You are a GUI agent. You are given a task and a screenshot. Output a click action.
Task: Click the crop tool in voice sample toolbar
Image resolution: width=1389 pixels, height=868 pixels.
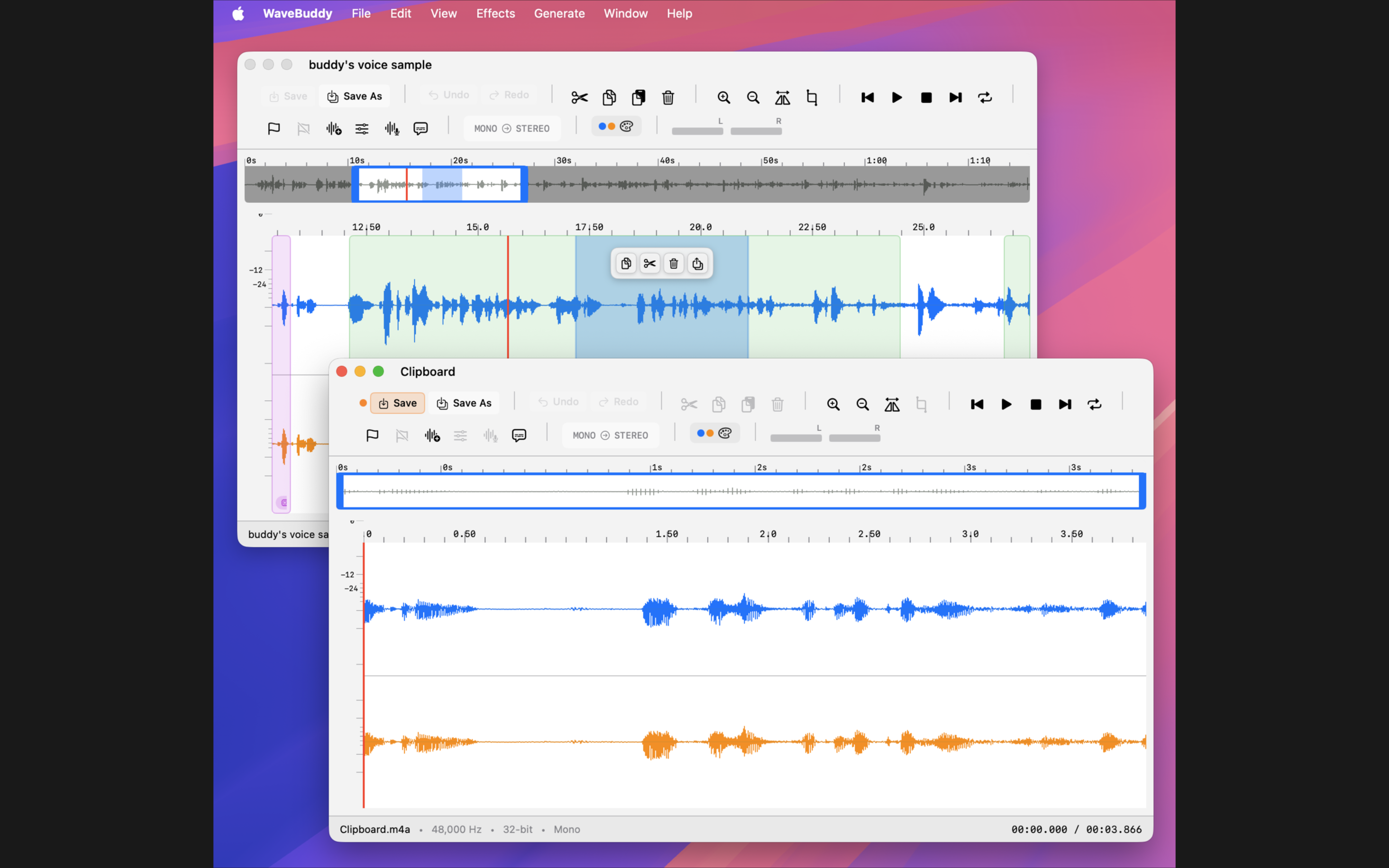(x=812, y=97)
